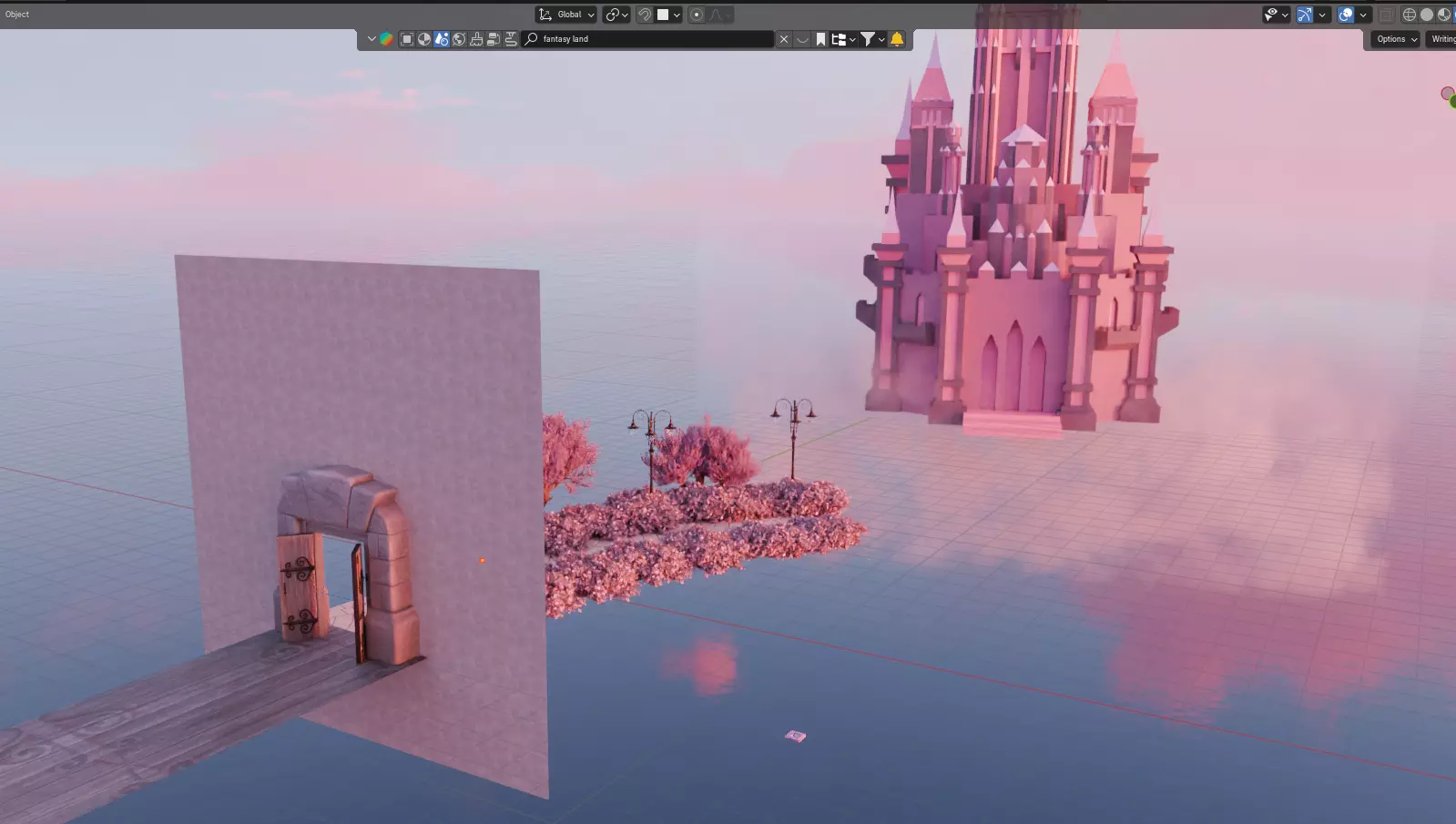
Task: Toggle proportional editing
Action: pos(697,15)
